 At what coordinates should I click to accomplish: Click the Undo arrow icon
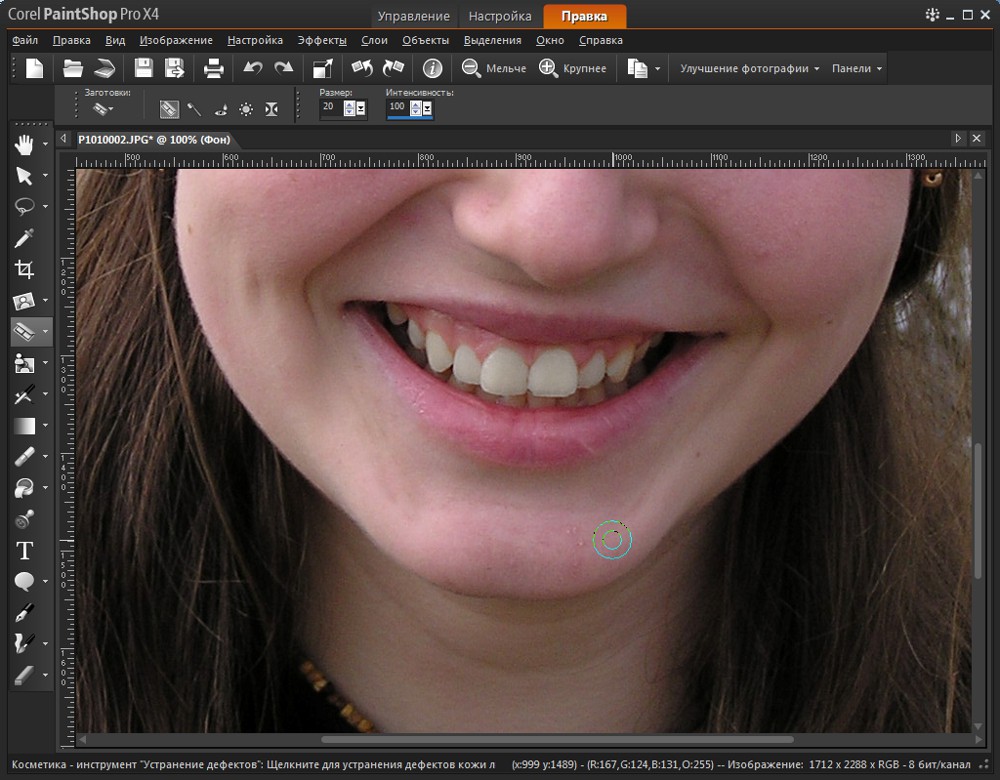pos(253,68)
